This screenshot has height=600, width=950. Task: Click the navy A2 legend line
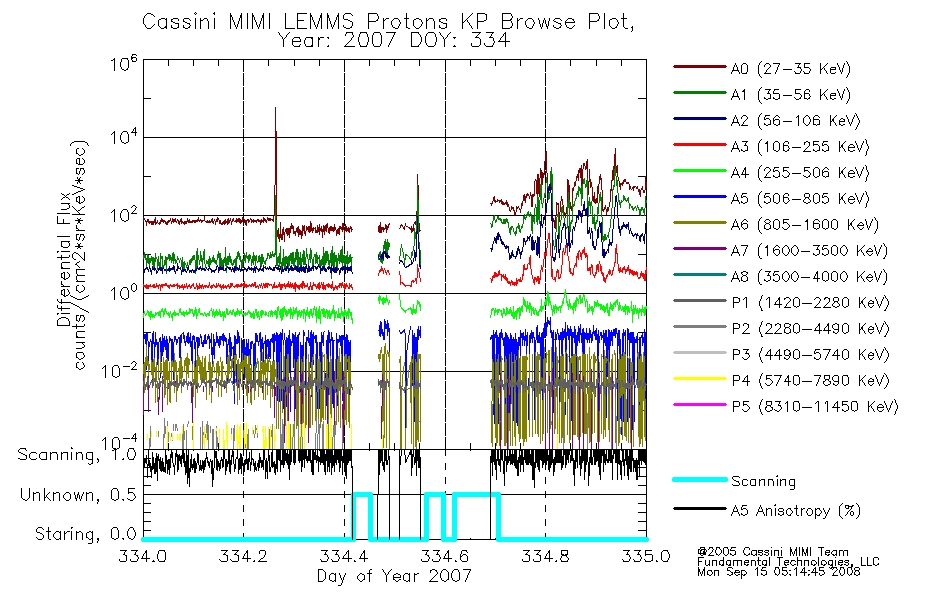699,119
